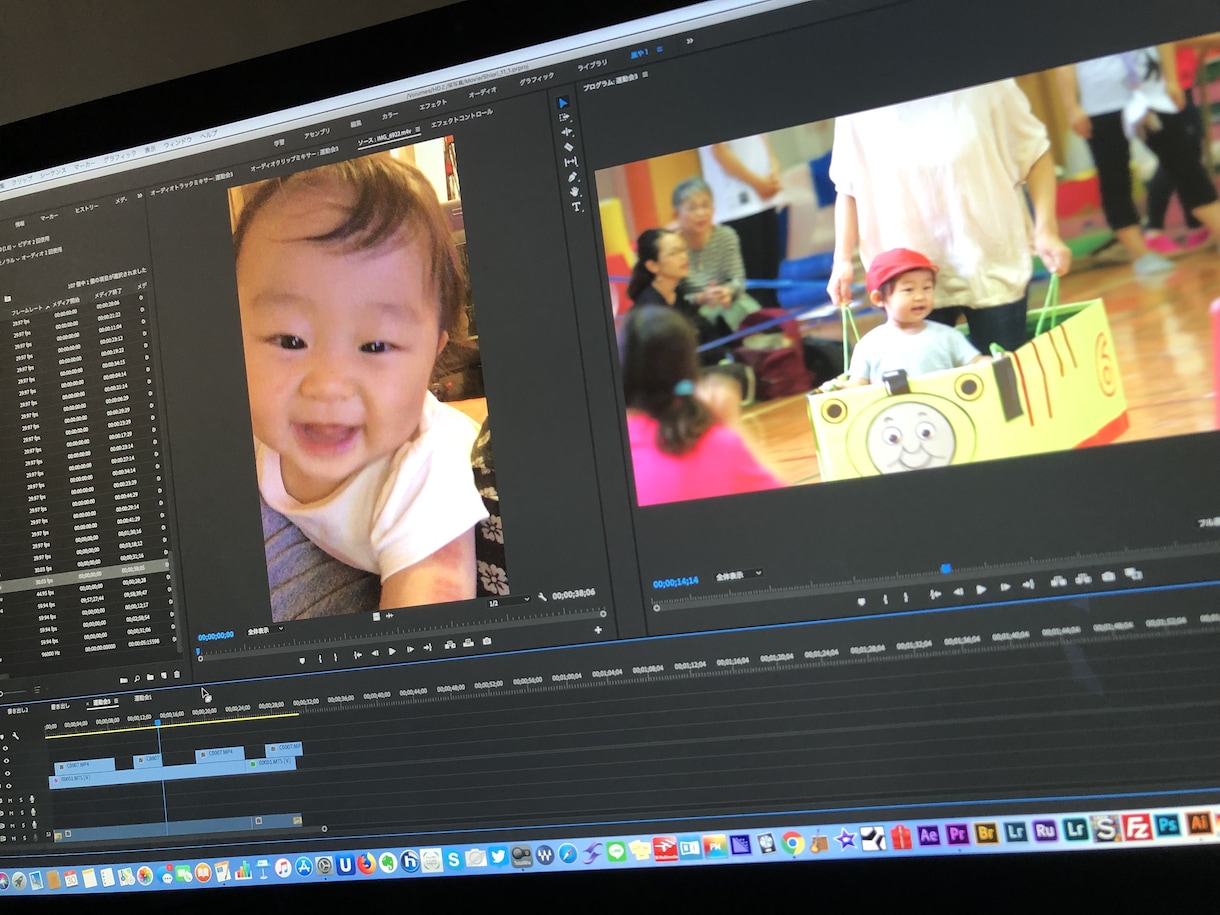1220x915 pixels.
Task: Select the Hand tool
Action: point(574,192)
